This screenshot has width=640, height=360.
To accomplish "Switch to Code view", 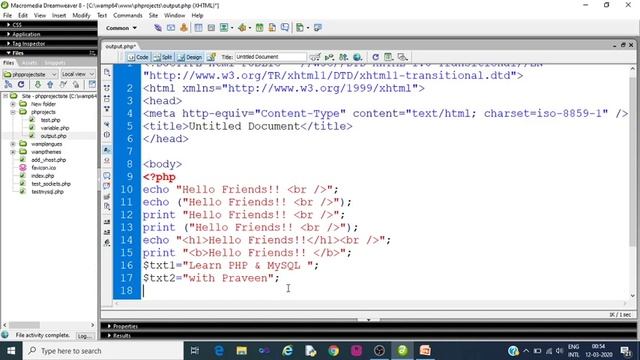I will tap(138, 57).
